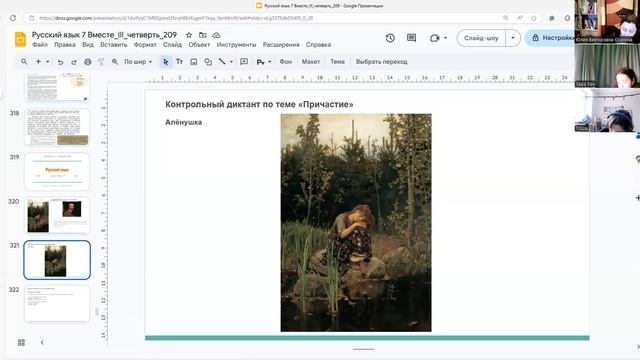Open the comments panel icon
The width and height of the screenshot is (640, 360).
point(411,38)
